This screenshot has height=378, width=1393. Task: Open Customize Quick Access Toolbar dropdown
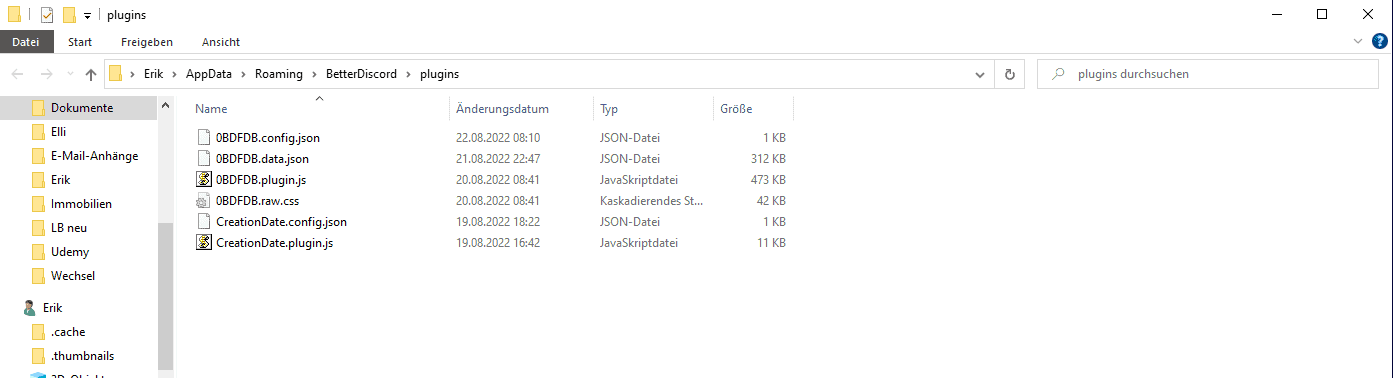pos(88,16)
